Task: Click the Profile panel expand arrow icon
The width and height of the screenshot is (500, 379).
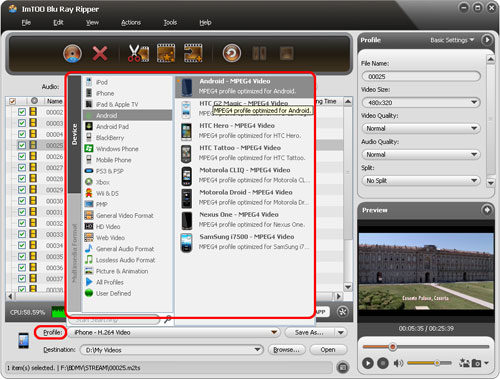Action: click(487, 40)
